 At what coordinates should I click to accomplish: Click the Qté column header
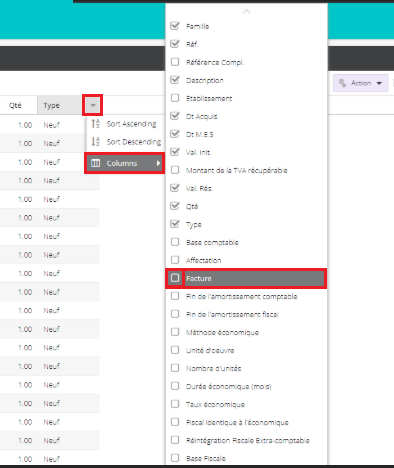pyautogui.click(x=18, y=105)
